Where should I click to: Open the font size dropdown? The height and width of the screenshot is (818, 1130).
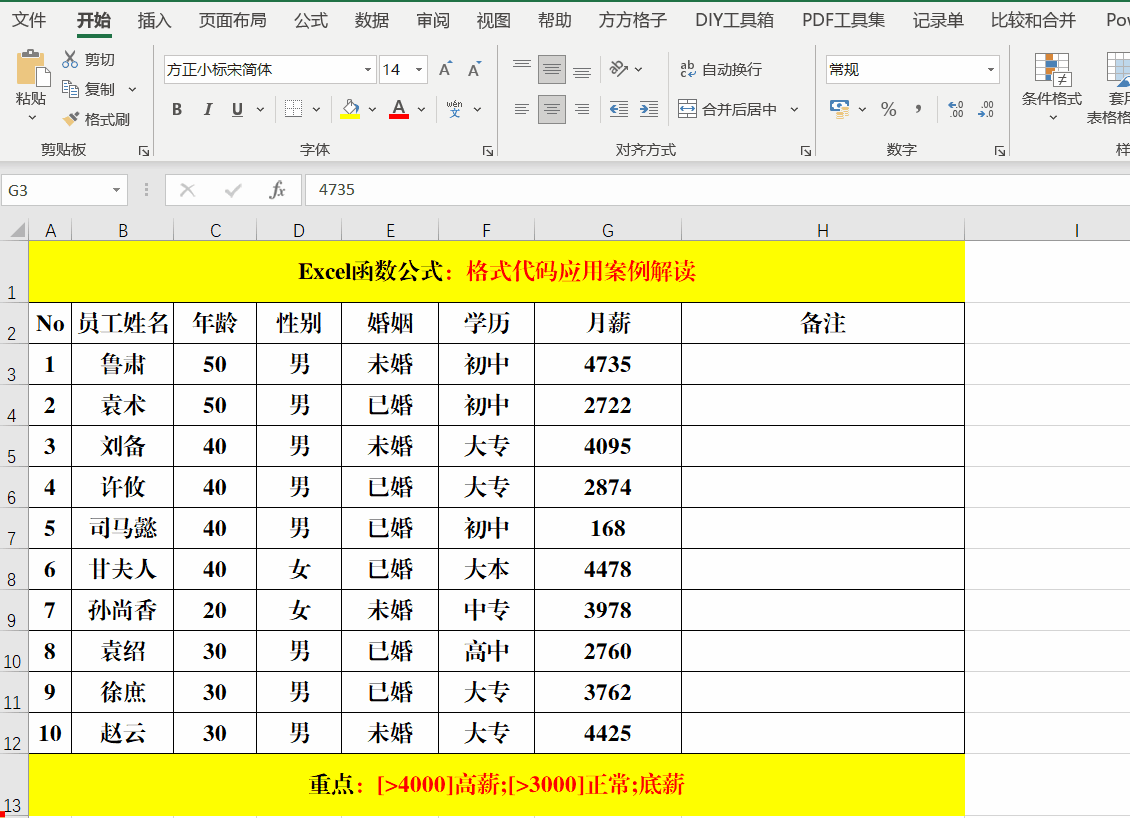pos(419,69)
